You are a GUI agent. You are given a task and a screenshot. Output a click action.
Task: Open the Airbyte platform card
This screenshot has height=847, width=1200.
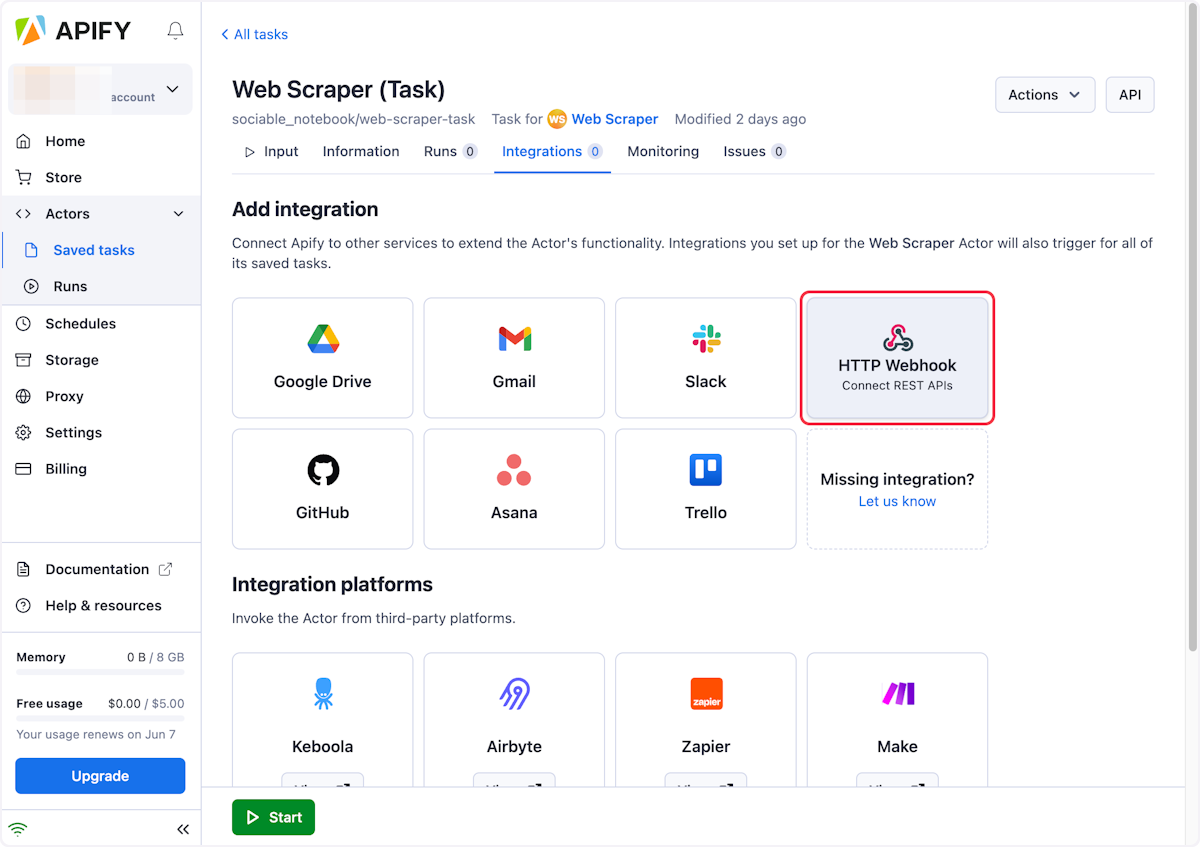pos(514,719)
